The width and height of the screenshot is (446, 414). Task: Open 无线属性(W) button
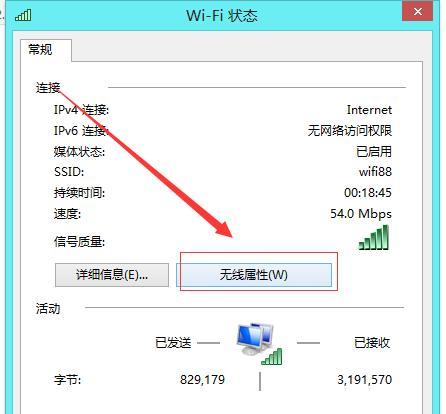pos(254,275)
